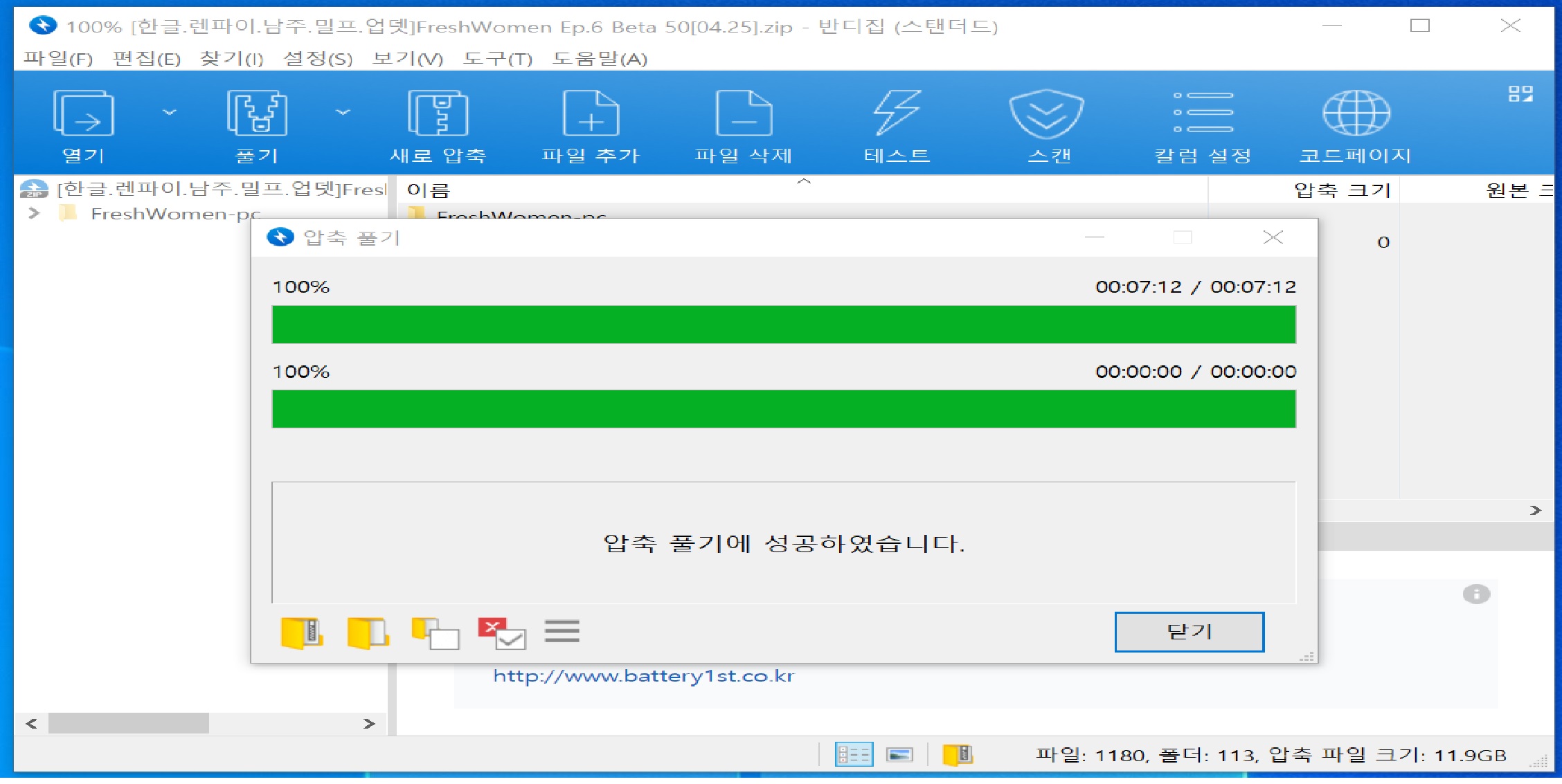The height and width of the screenshot is (784, 1562).
Task: Click the Test (테스트) lightning icon
Action: [x=897, y=113]
